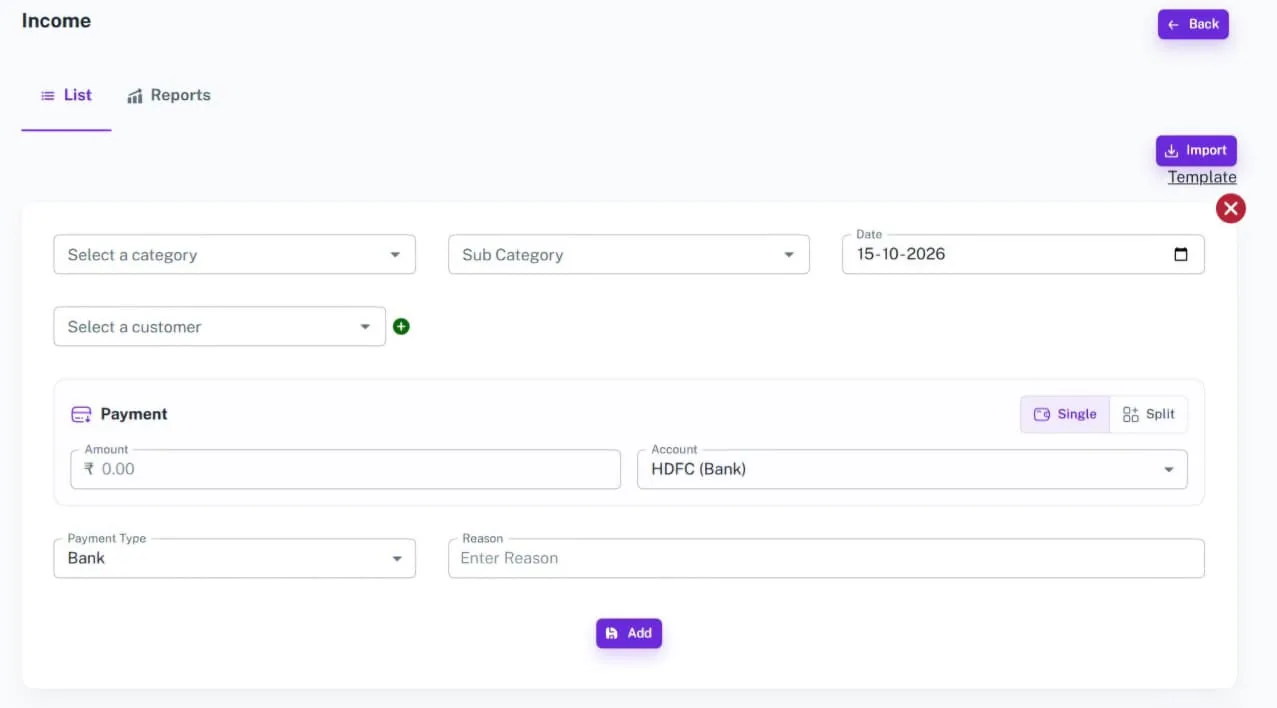Switch payment mode to Single
Screen dimensions: 1277x708
point(1065,414)
